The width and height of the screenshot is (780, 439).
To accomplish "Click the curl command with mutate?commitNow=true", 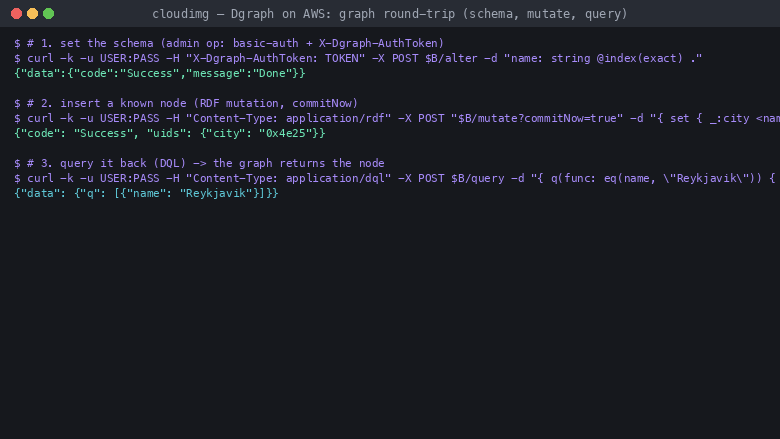I will pos(397,118).
